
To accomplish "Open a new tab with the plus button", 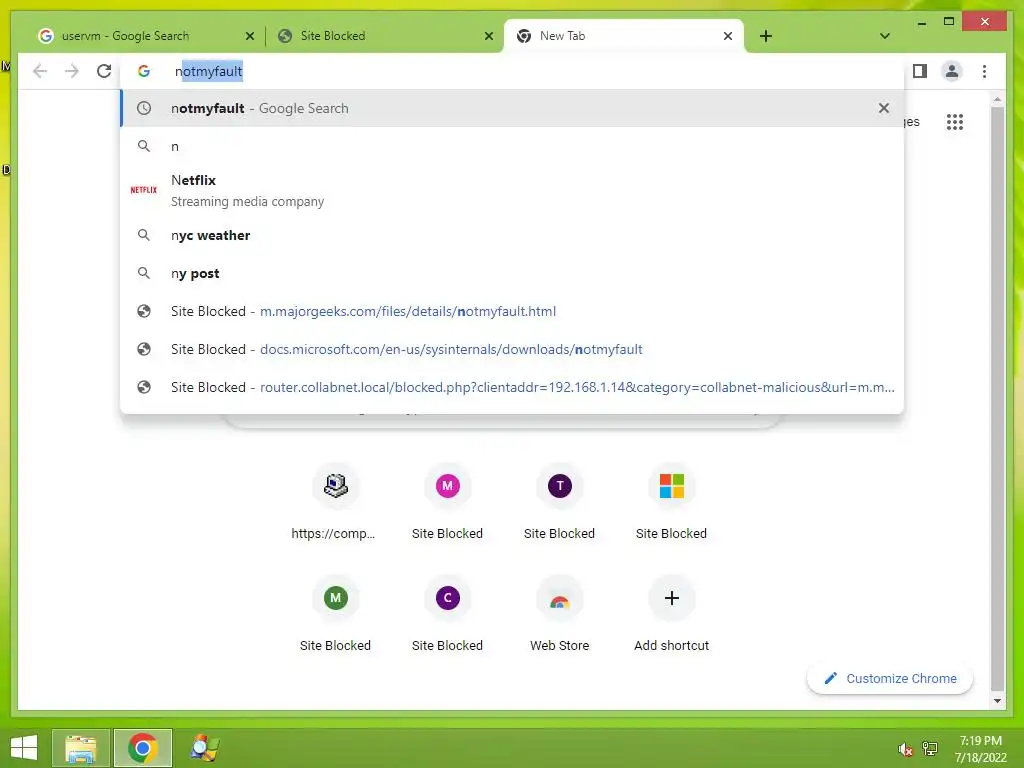I will coord(765,36).
